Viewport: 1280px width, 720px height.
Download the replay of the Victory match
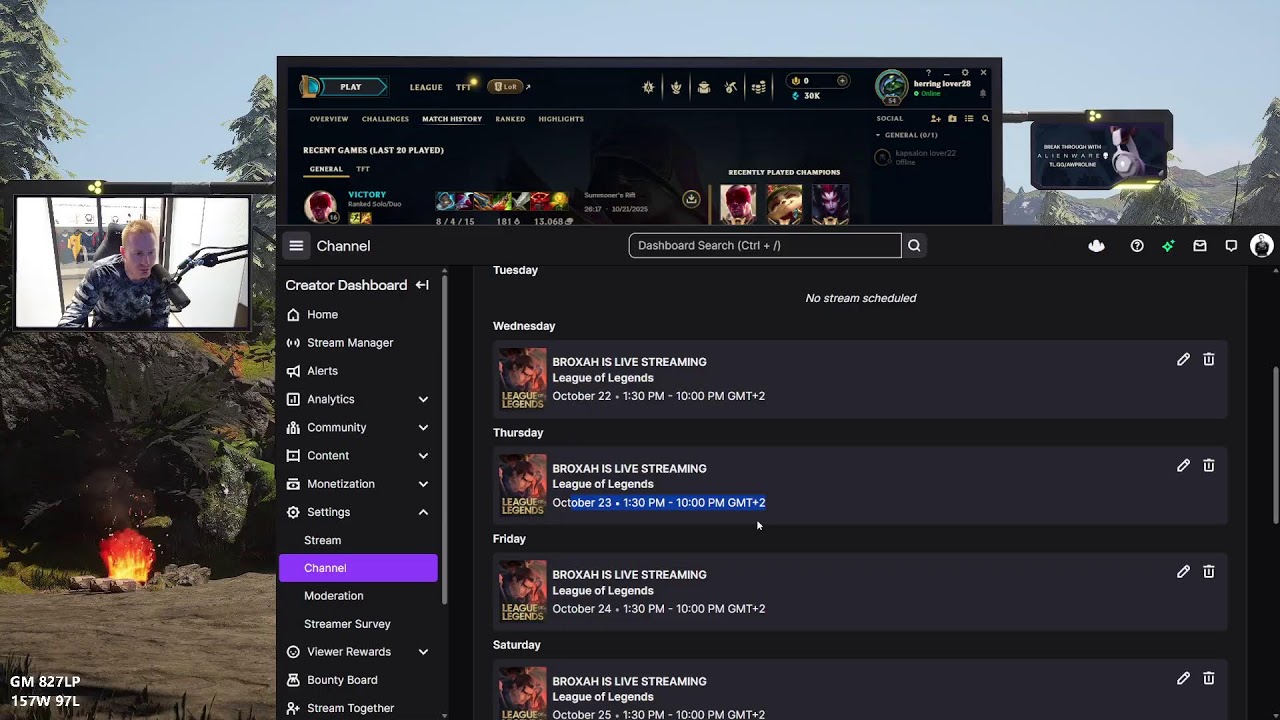coord(691,199)
